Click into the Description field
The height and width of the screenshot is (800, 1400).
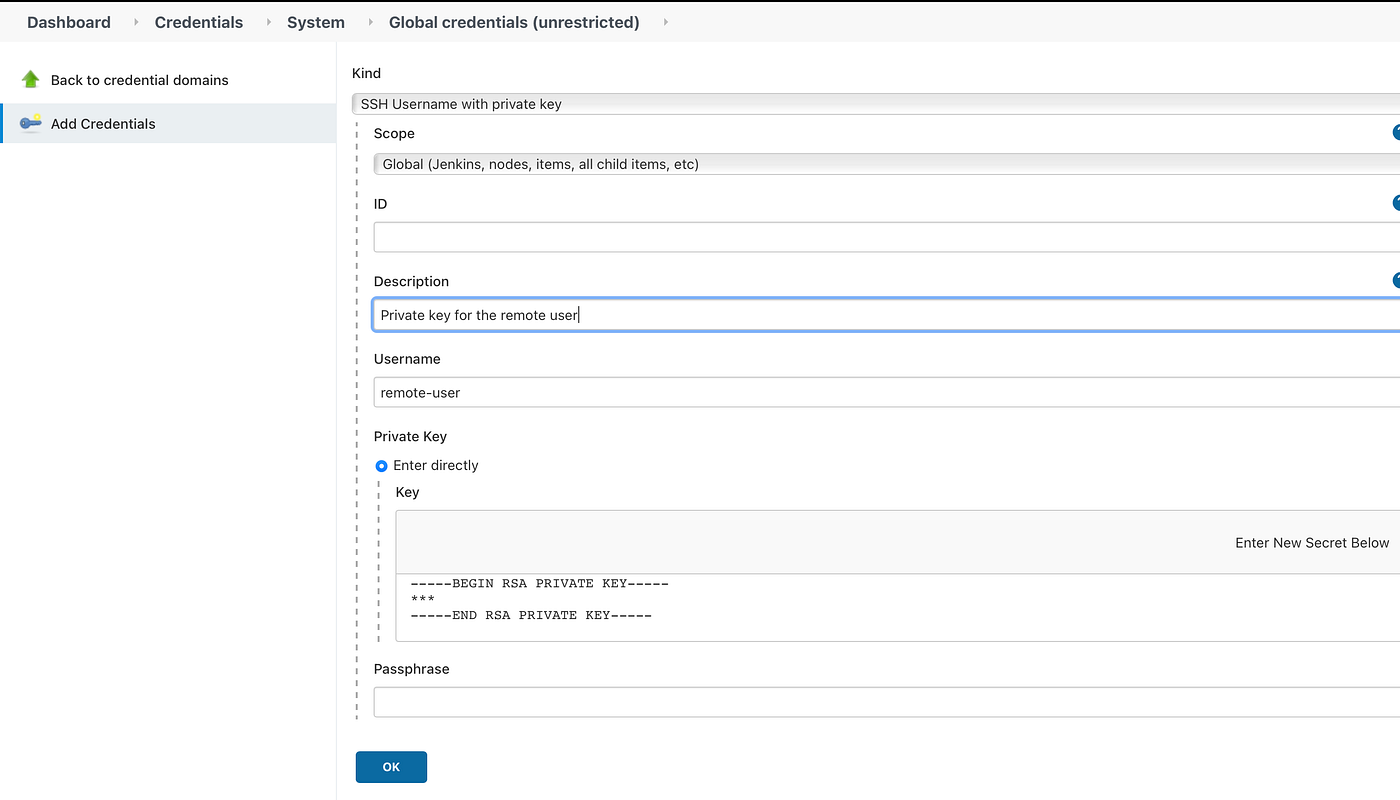(x=887, y=315)
